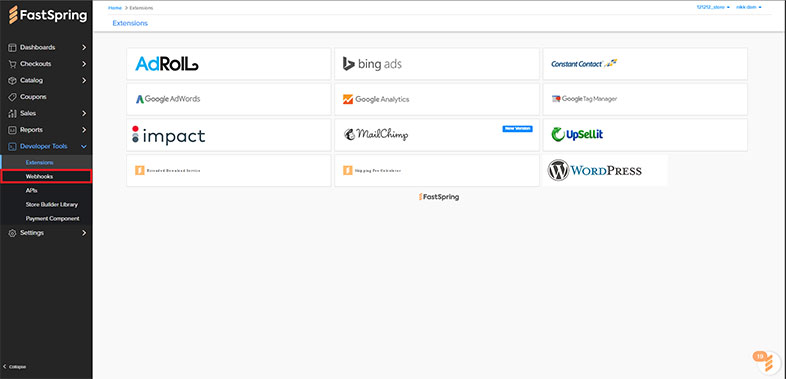The height and width of the screenshot is (379, 786).
Task: Open the MailChimp extension card
Action: click(437, 135)
